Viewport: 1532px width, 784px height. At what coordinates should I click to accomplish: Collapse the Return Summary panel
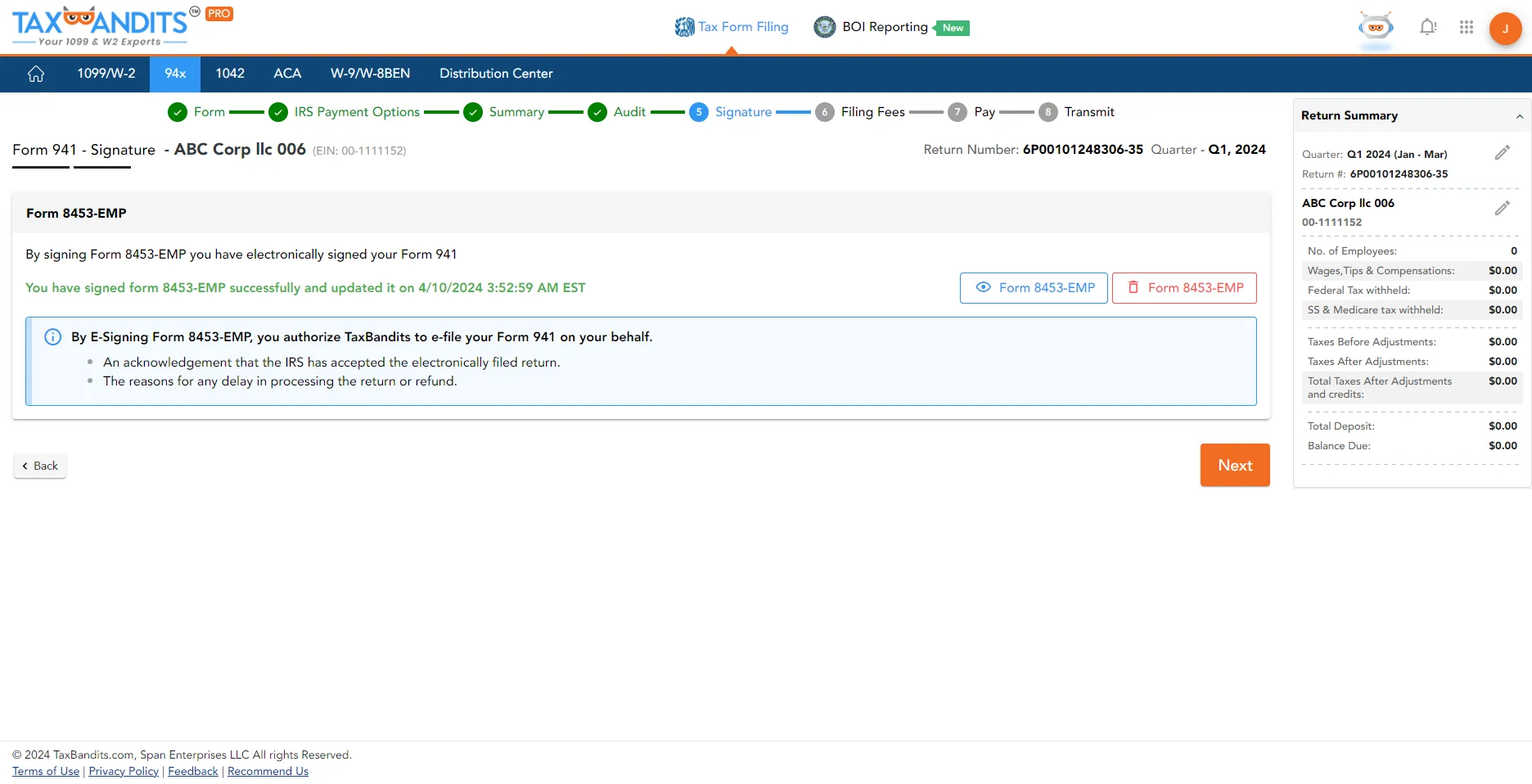click(1519, 116)
